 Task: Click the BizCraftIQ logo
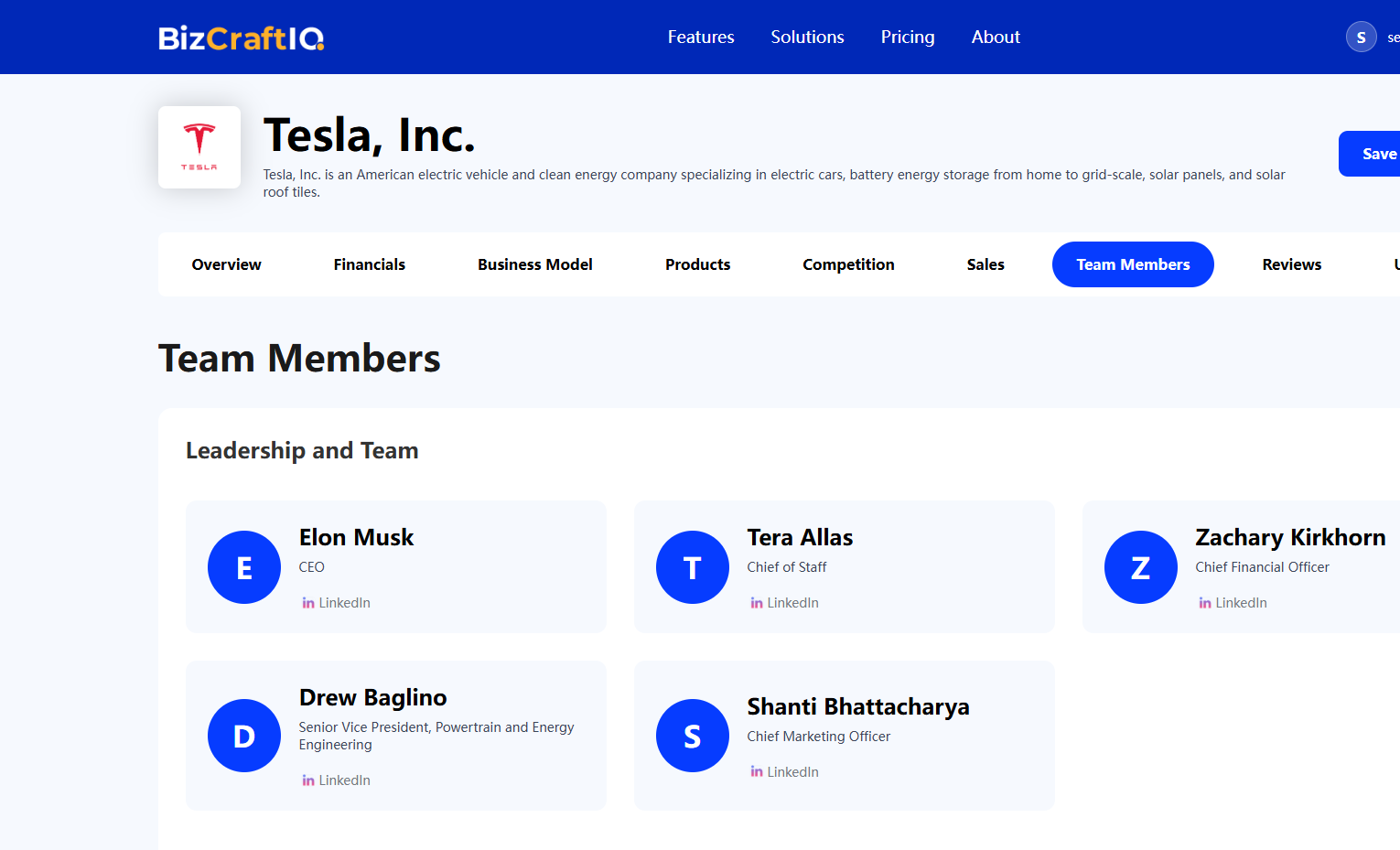click(242, 38)
